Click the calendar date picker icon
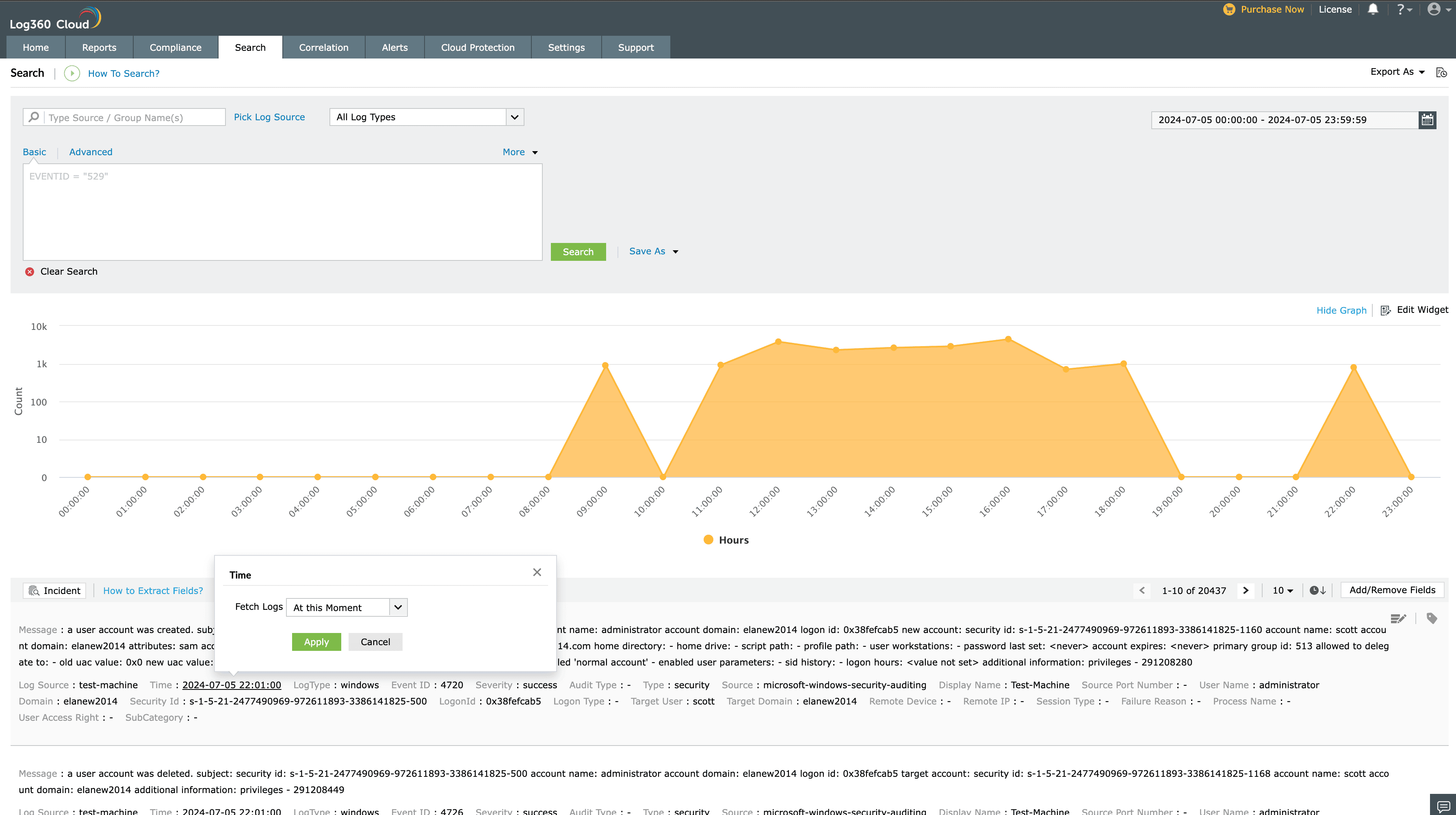This screenshot has height=815, width=1456. click(x=1427, y=120)
